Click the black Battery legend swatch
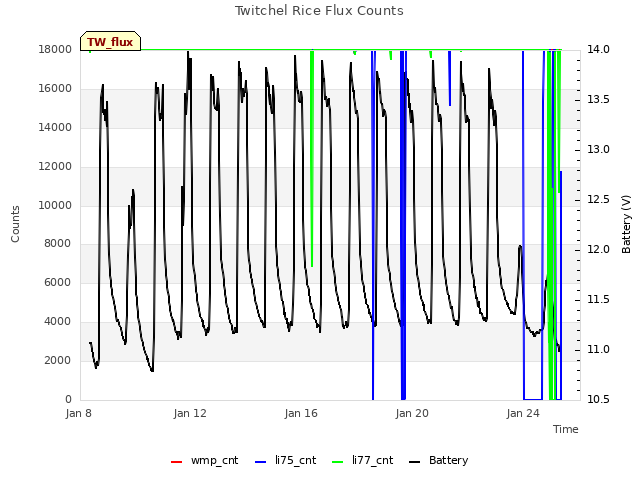Viewport: 640px width, 480px height. (x=414, y=462)
